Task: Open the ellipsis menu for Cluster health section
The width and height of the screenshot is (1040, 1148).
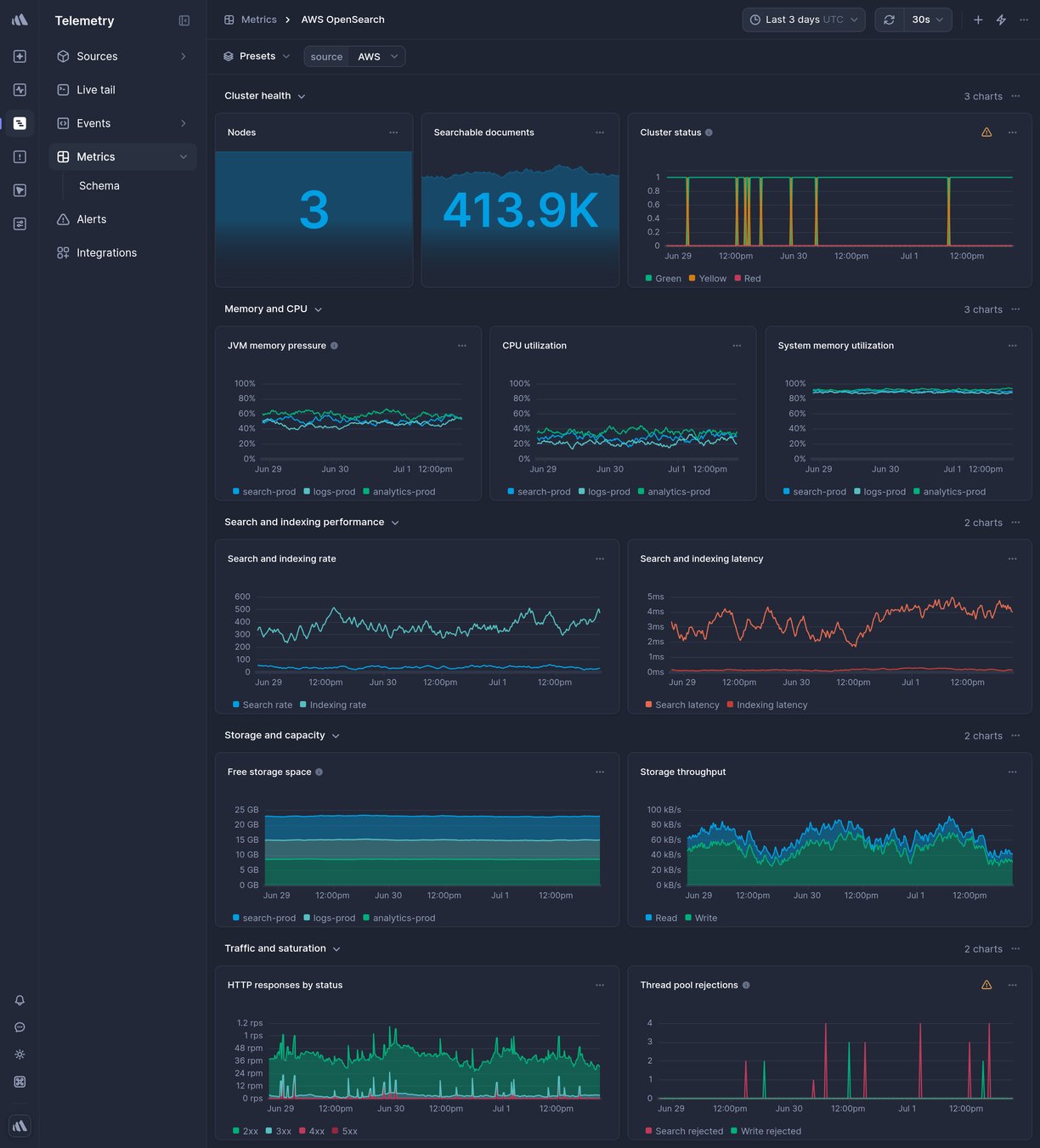Action: click(1015, 96)
